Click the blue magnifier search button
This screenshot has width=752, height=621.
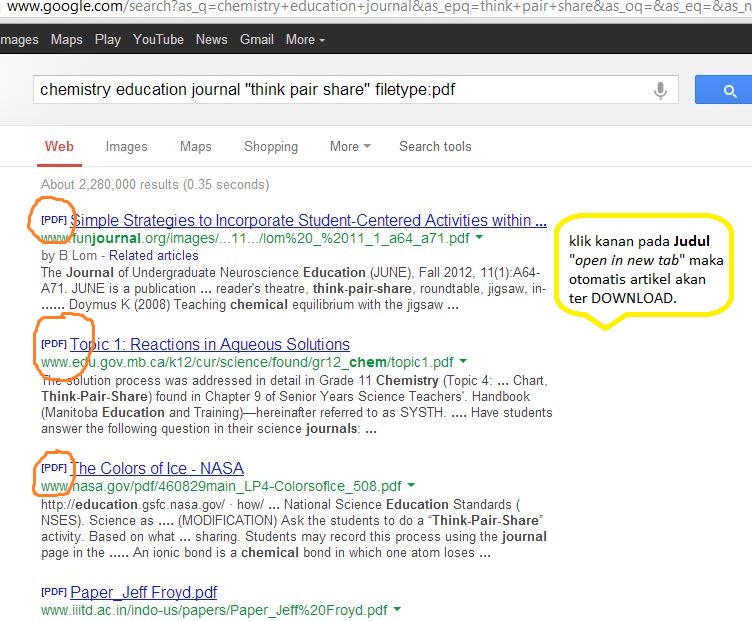coord(725,90)
